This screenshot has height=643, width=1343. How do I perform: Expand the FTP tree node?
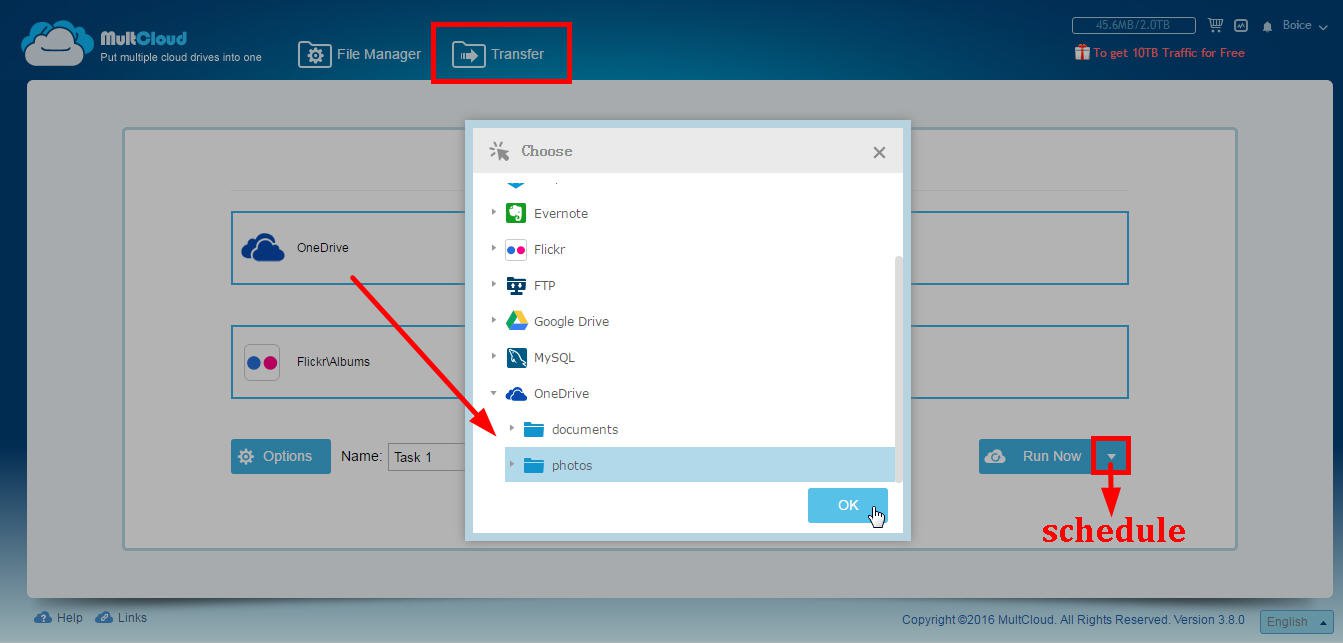click(x=494, y=285)
